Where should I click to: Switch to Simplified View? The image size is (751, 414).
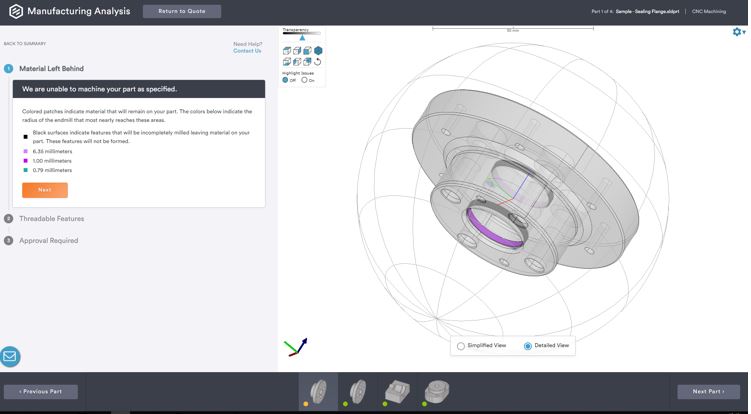pyautogui.click(x=461, y=345)
